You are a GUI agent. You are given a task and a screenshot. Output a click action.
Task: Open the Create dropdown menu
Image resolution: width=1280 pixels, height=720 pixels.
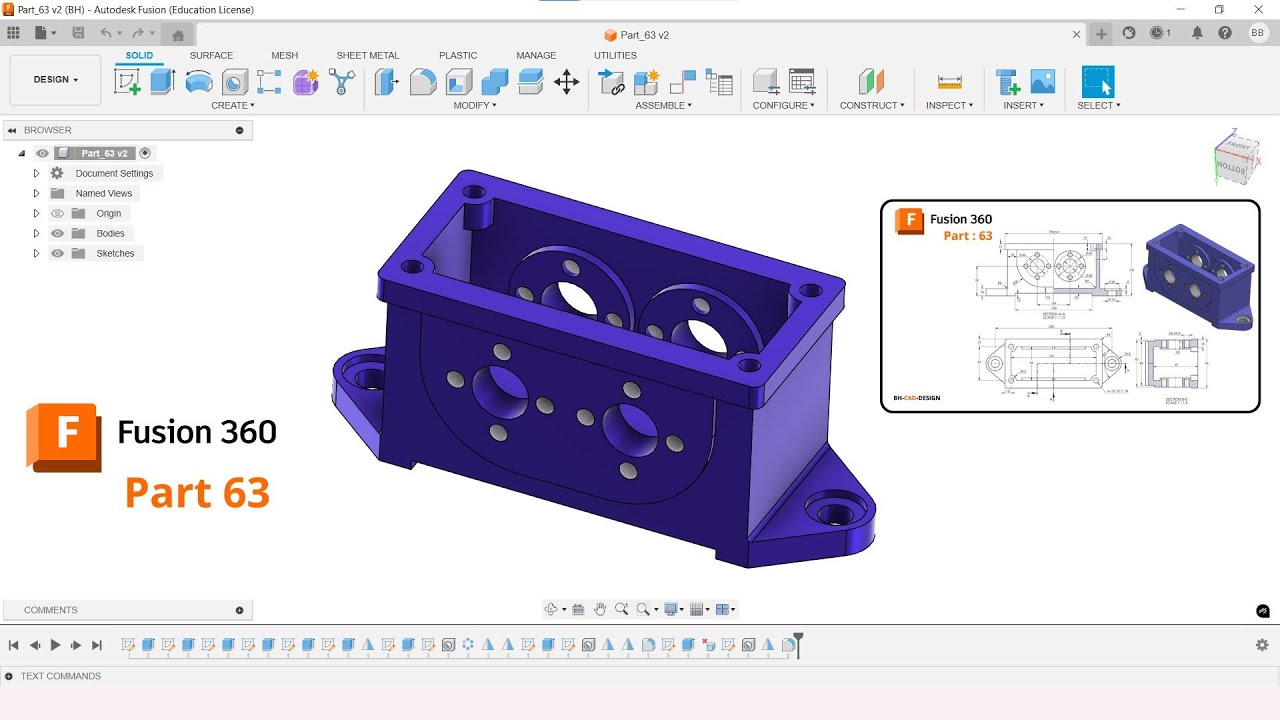pos(233,105)
